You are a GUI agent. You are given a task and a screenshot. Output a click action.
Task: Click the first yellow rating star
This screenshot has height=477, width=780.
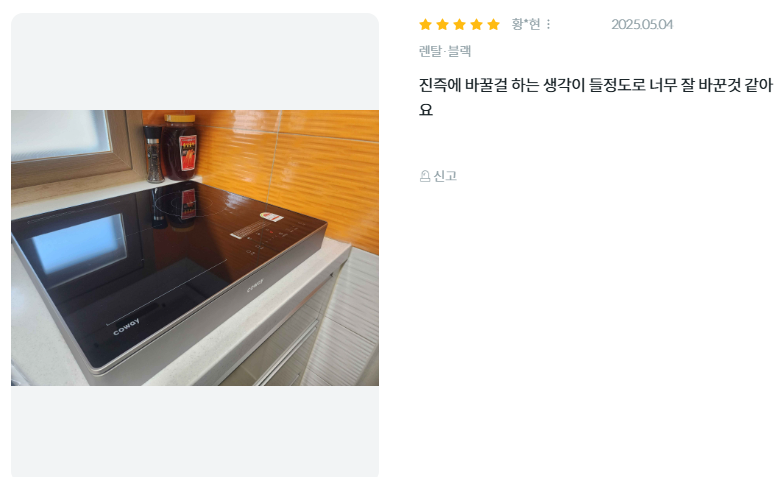[x=425, y=24]
